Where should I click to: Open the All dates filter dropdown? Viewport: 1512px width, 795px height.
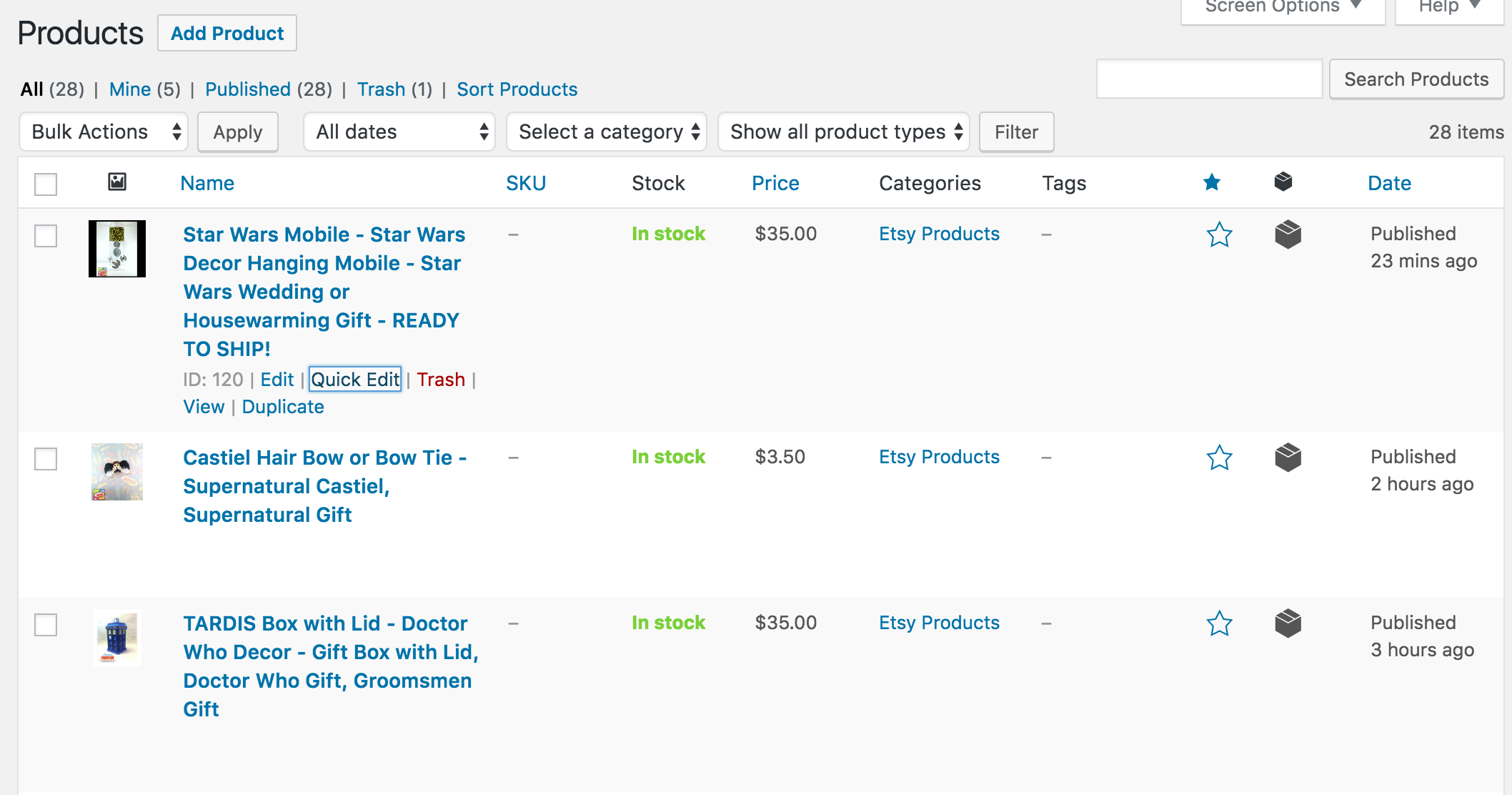[400, 132]
